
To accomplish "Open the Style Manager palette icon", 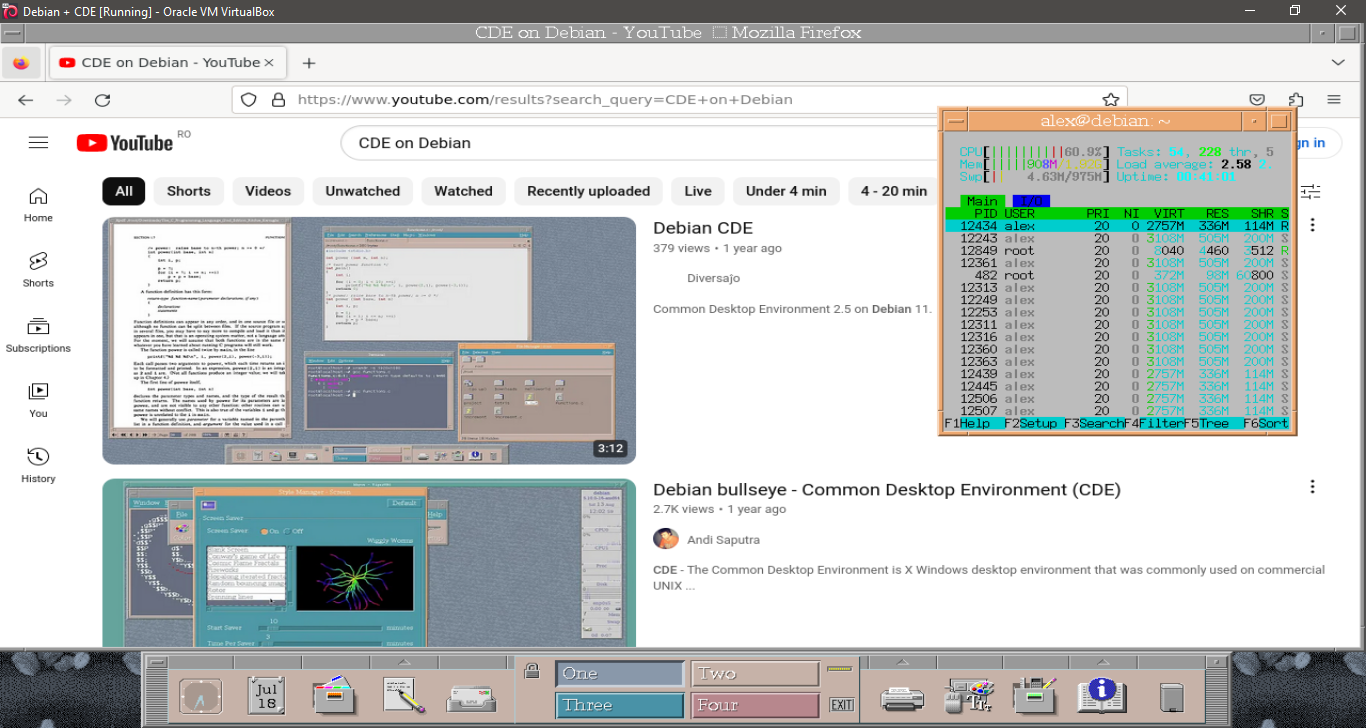I will (x=968, y=695).
